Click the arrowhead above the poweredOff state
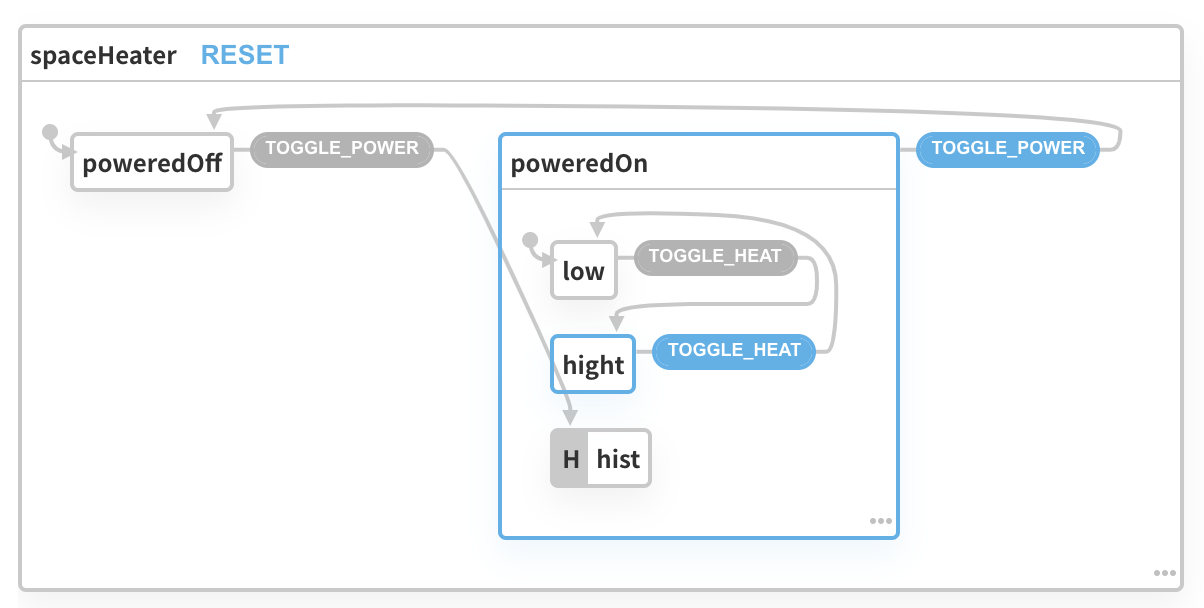 213,119
